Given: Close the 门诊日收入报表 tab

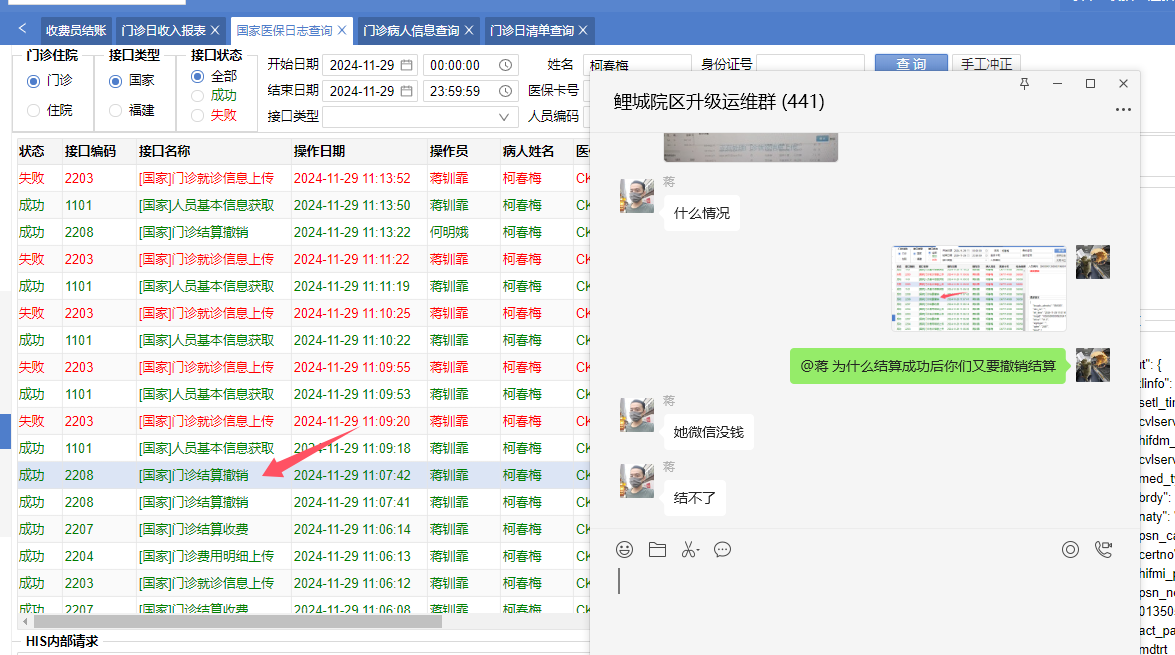Looking at the screenshot, I should [215, 30].
